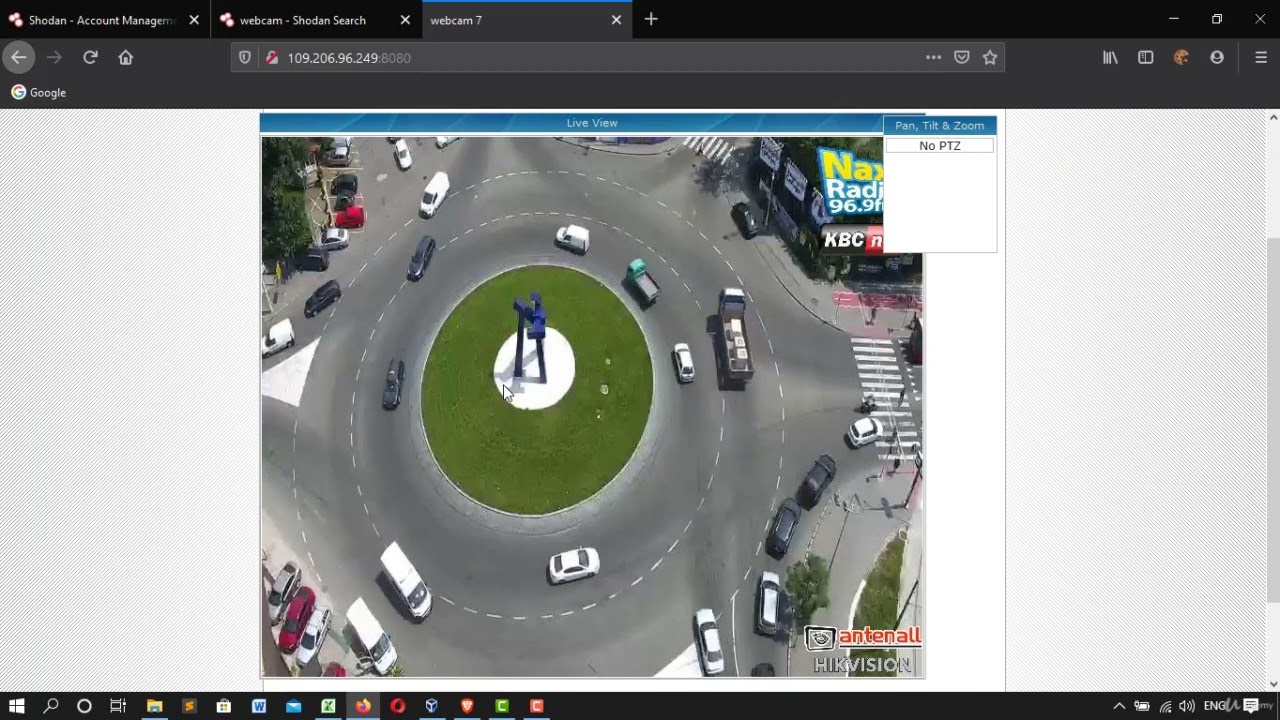Show the insecure connection padlock info
Screen dimensions: 1280x720
(271, 58)
